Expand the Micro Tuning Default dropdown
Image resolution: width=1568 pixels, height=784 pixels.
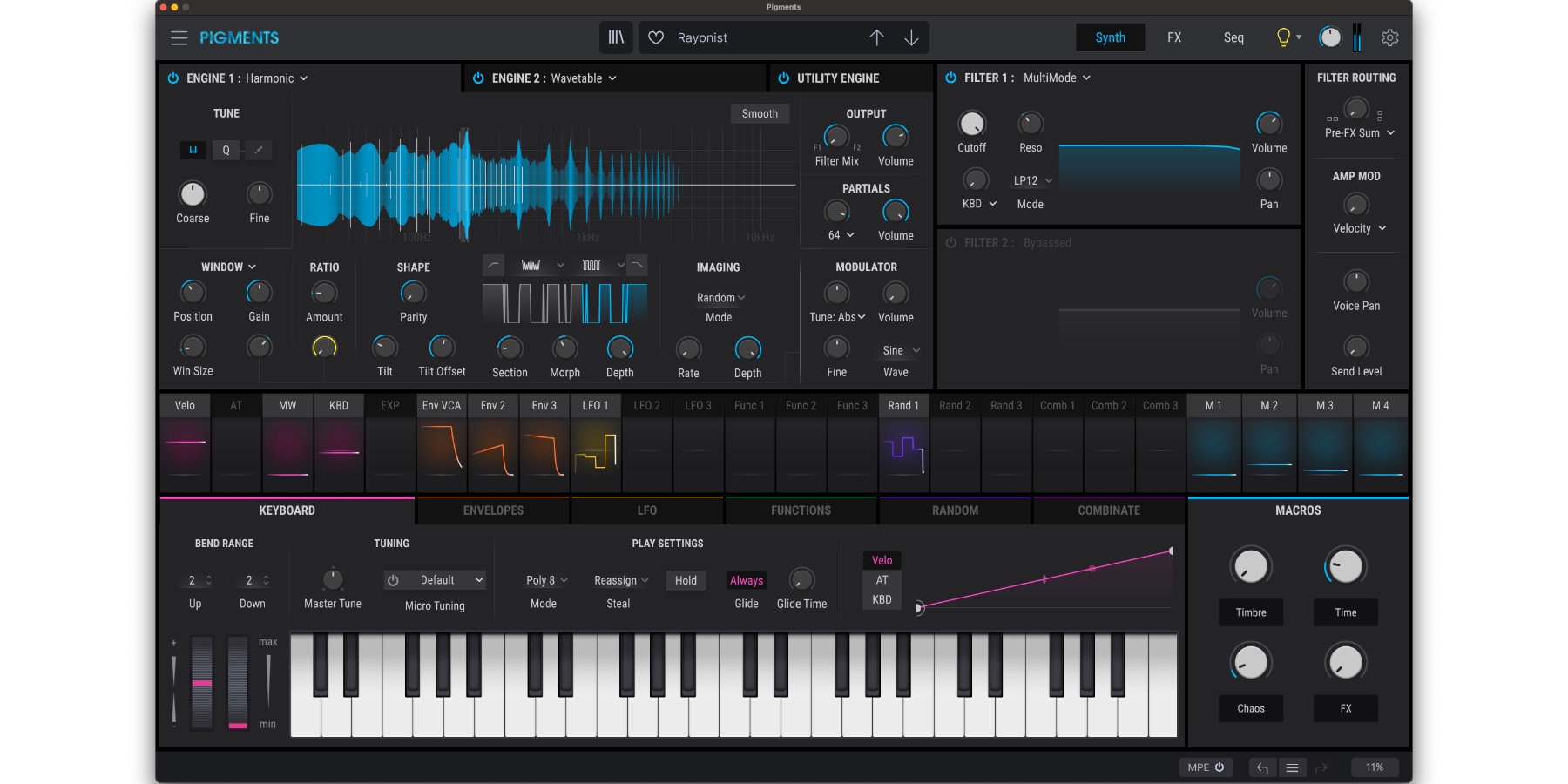click(446, 580)
